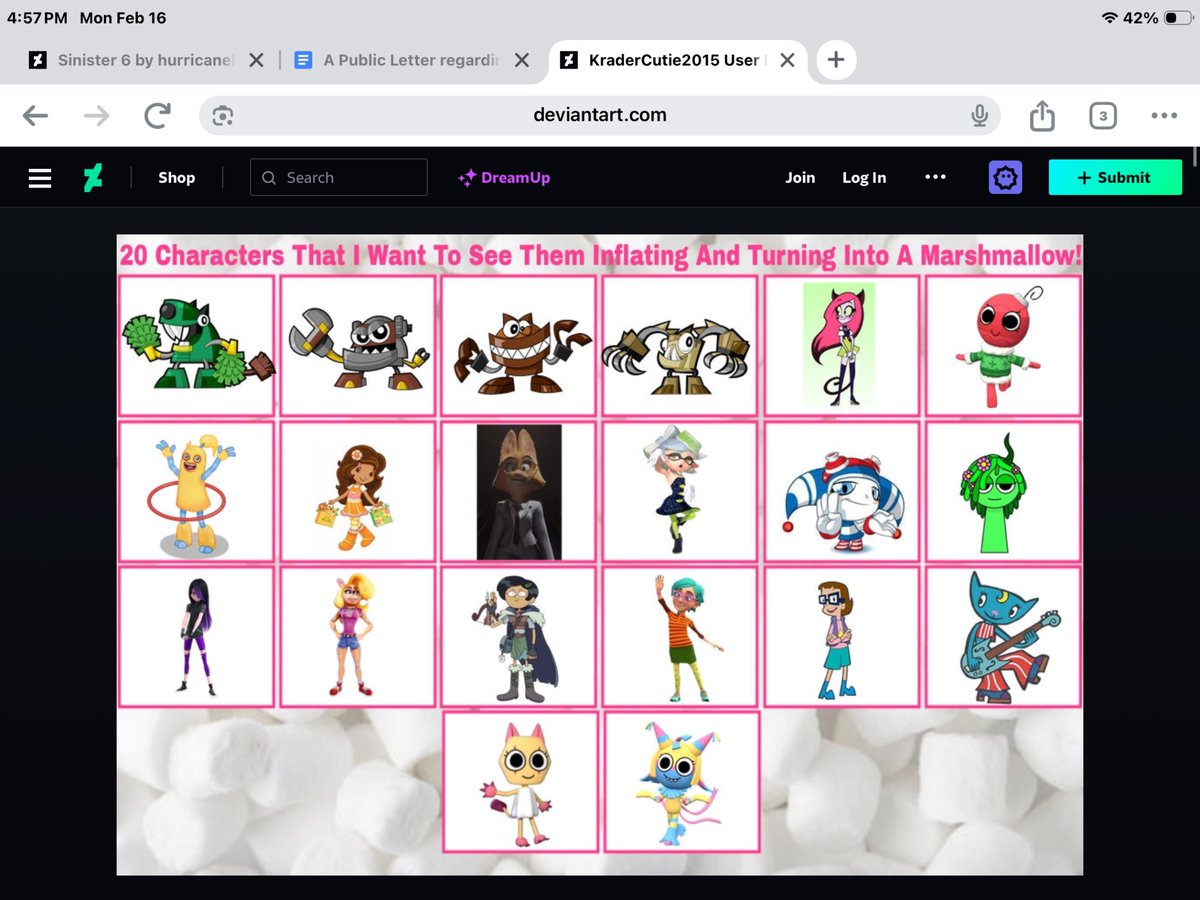Tap the battery 42% indicator

(1159, 18)
